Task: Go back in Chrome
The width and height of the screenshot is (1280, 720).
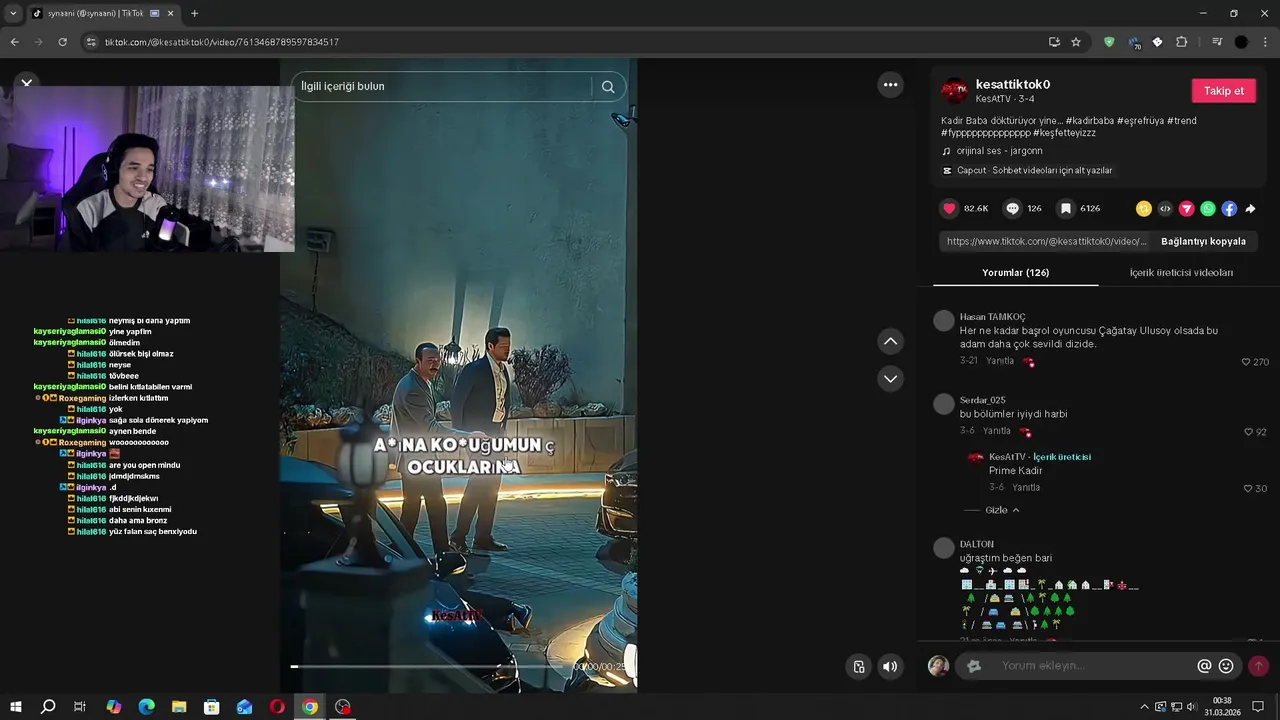Action: 14,42
